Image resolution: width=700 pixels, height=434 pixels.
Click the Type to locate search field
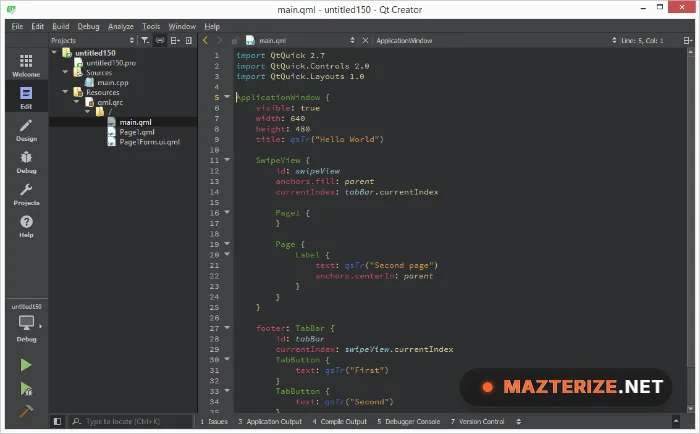pos(131,421)
